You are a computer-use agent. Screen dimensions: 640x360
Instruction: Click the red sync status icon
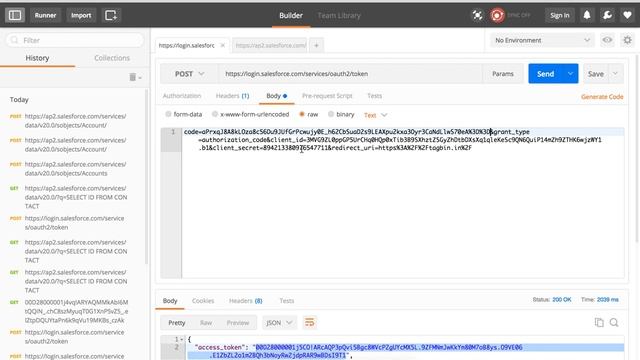[x=497, y=16]
